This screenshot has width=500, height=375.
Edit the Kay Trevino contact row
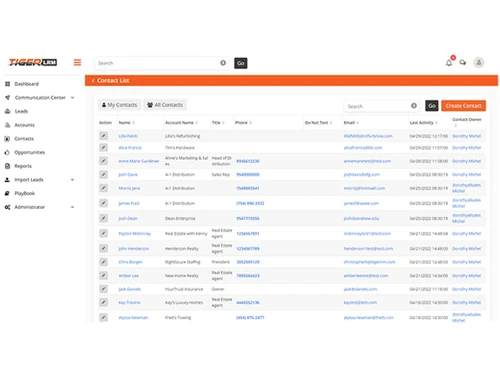coord(103,302)
